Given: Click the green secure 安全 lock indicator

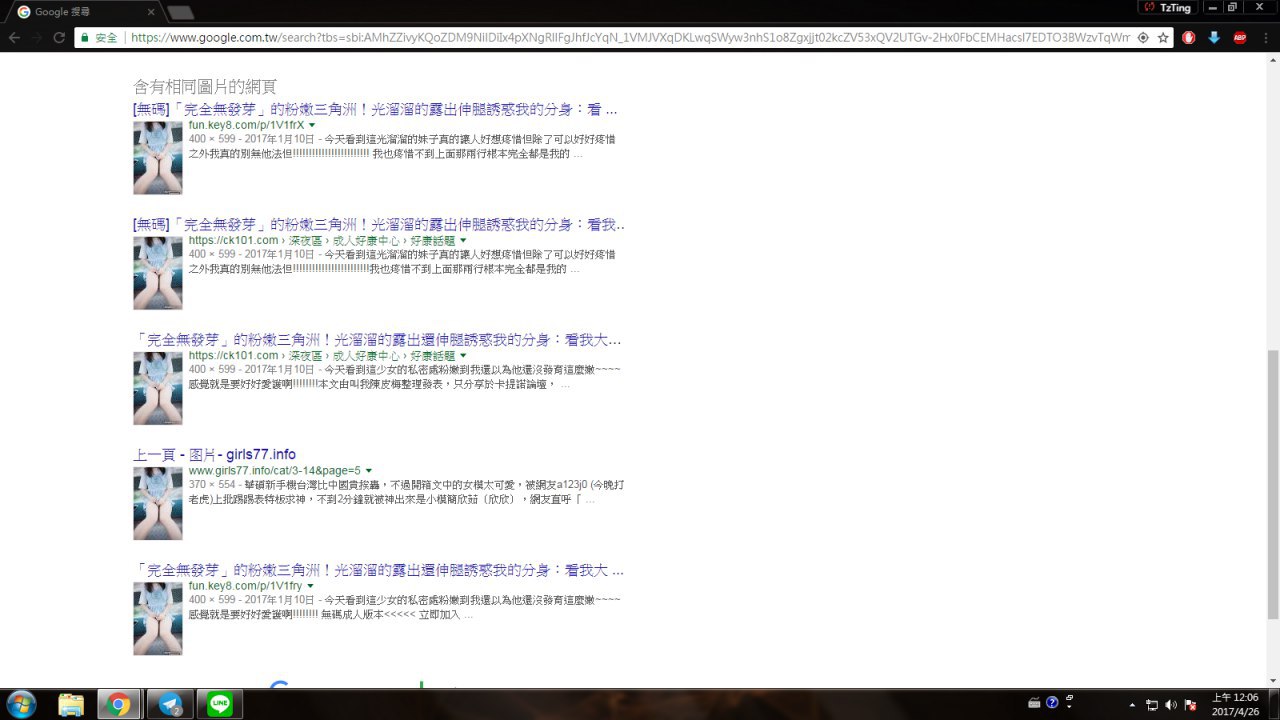Looking at the screenshot, I should click(x=98, y=38).
